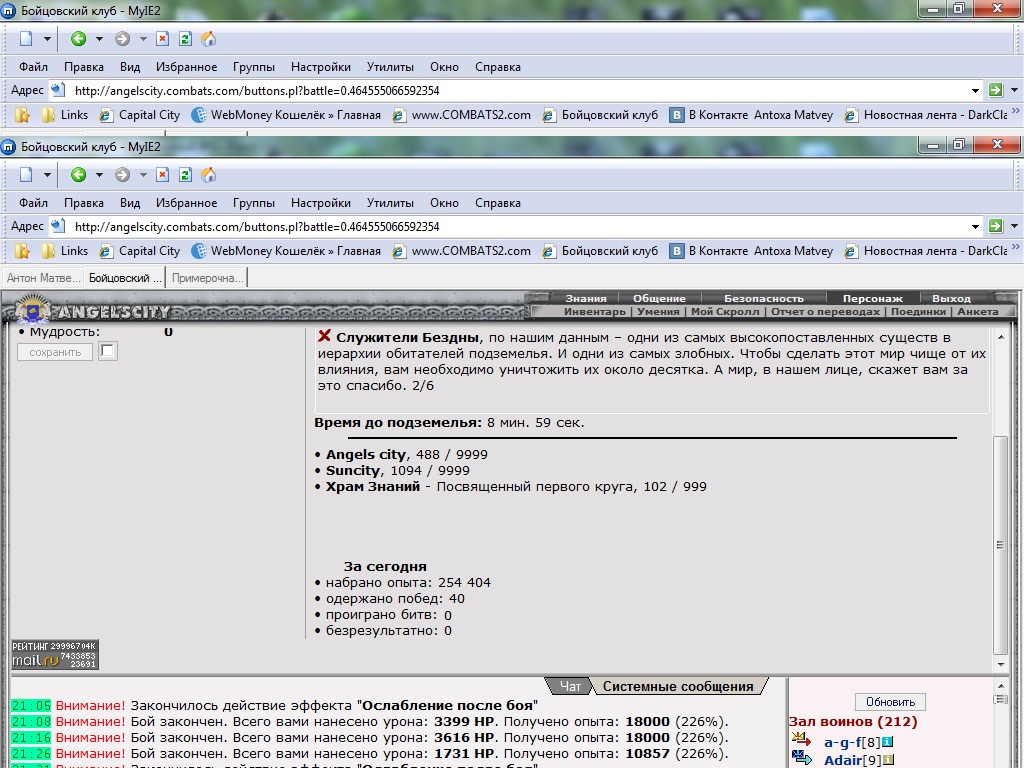Click private message icon beside a-g-f

801,740
